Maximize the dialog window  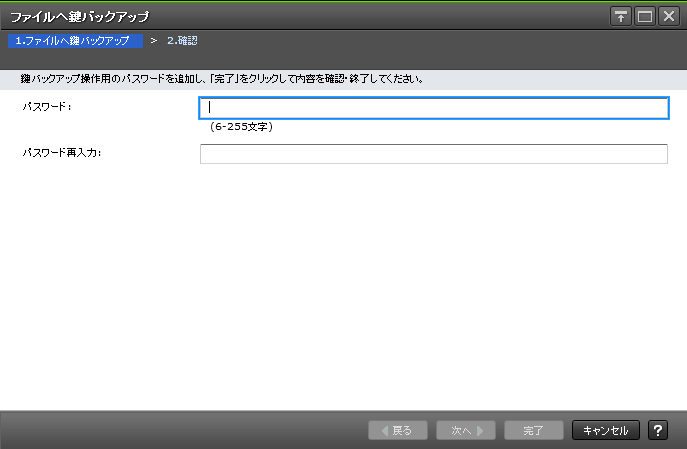coord(645,17)
